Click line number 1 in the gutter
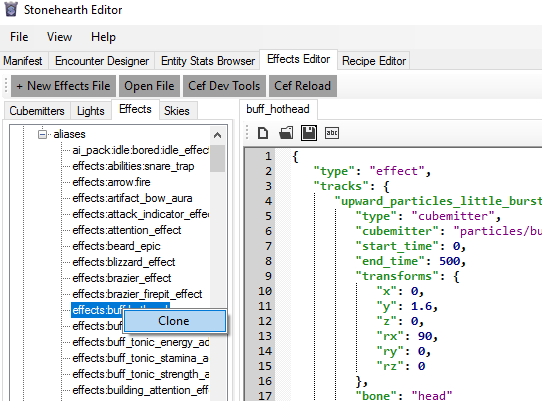 click(268, 156)
